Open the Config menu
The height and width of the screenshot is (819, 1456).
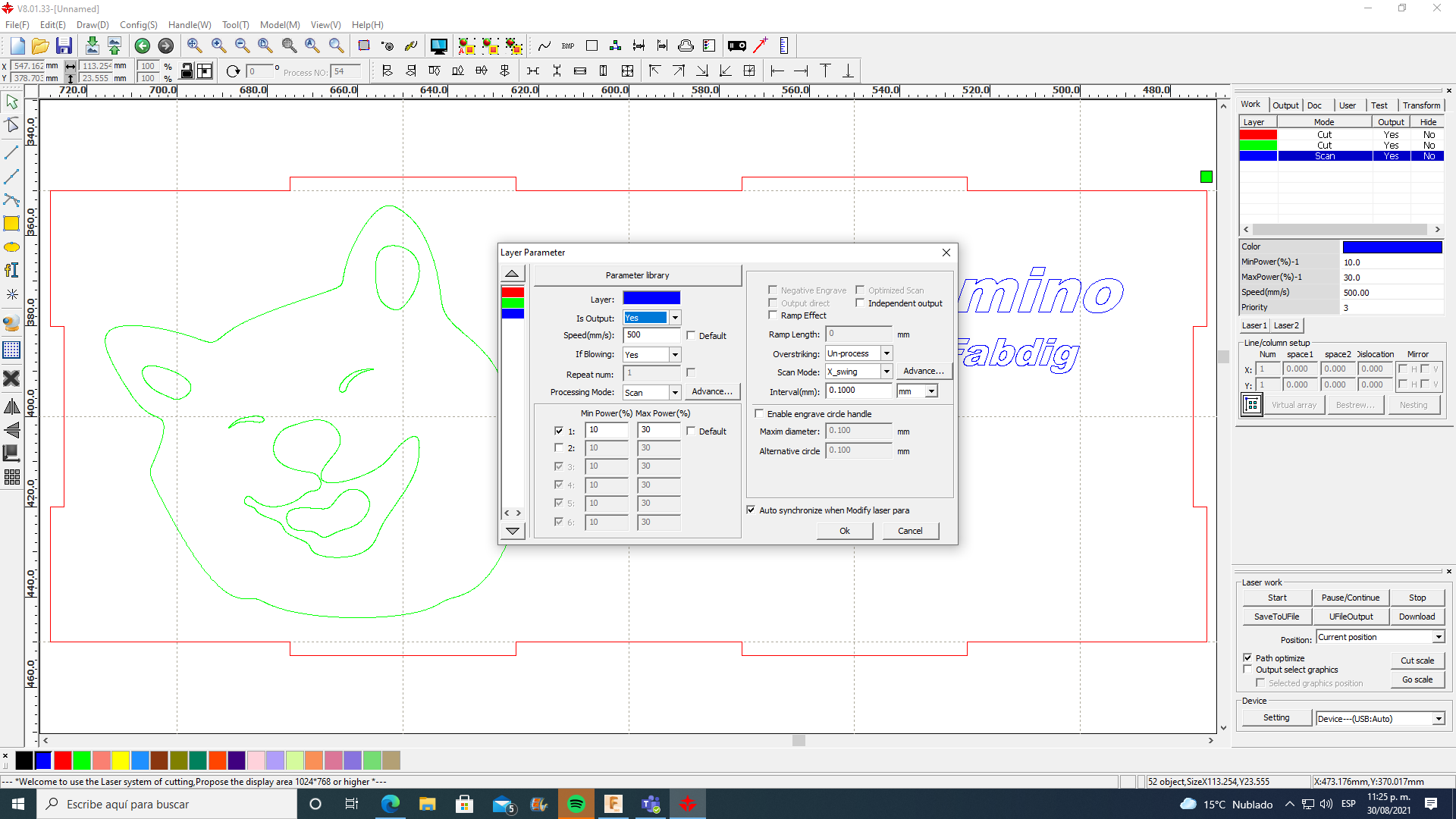point(138,25)
